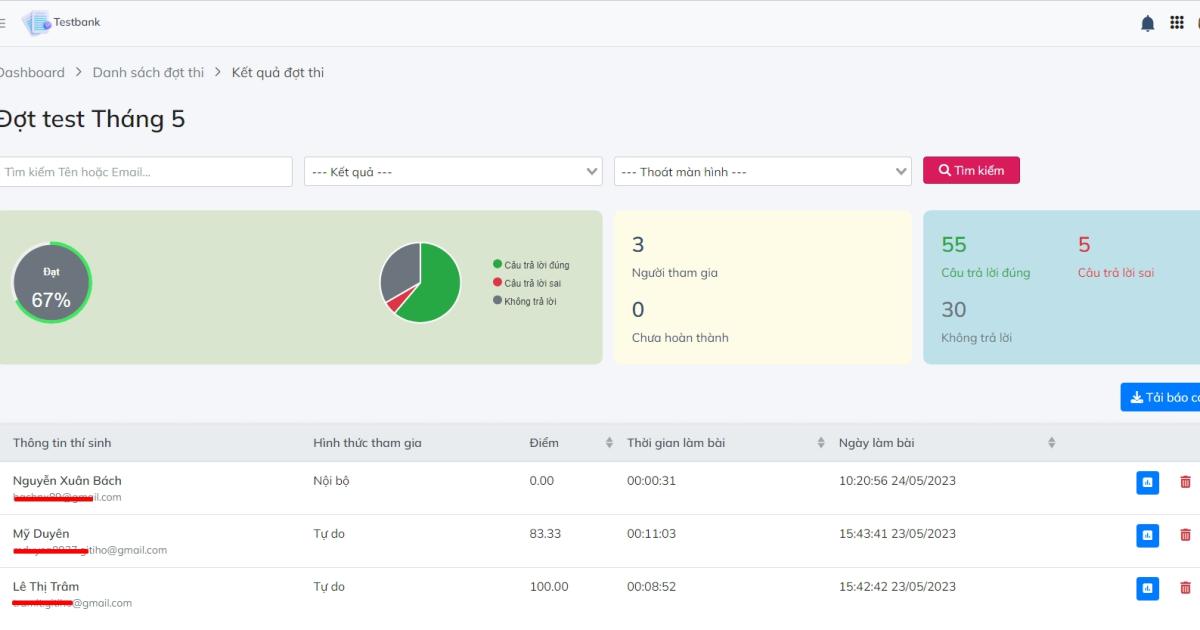Navigate to Dashboard breadcrumb
This screenshot has width=1200, height=630.
(x=32, y=72)
